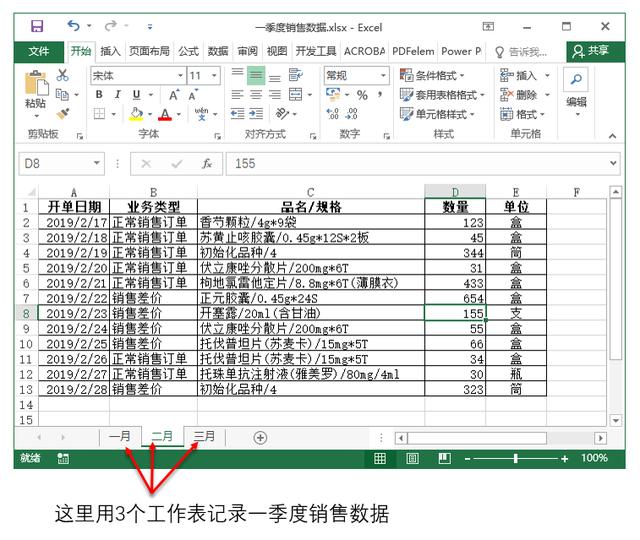
Task: Switch to the 数据 tab
Action: click(218, 51)
